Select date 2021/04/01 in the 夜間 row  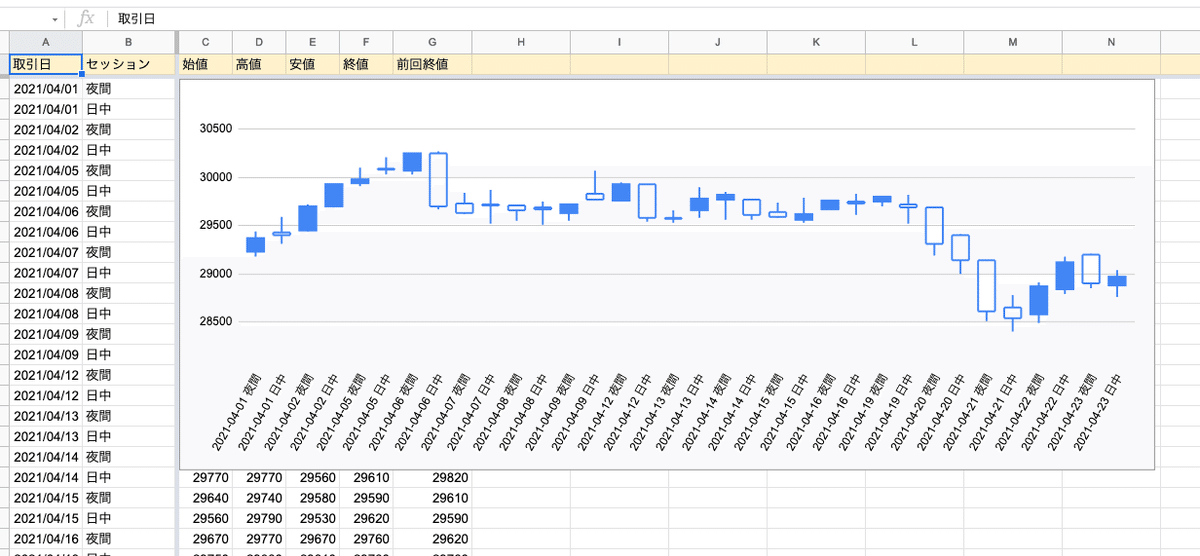pos(45,89)
